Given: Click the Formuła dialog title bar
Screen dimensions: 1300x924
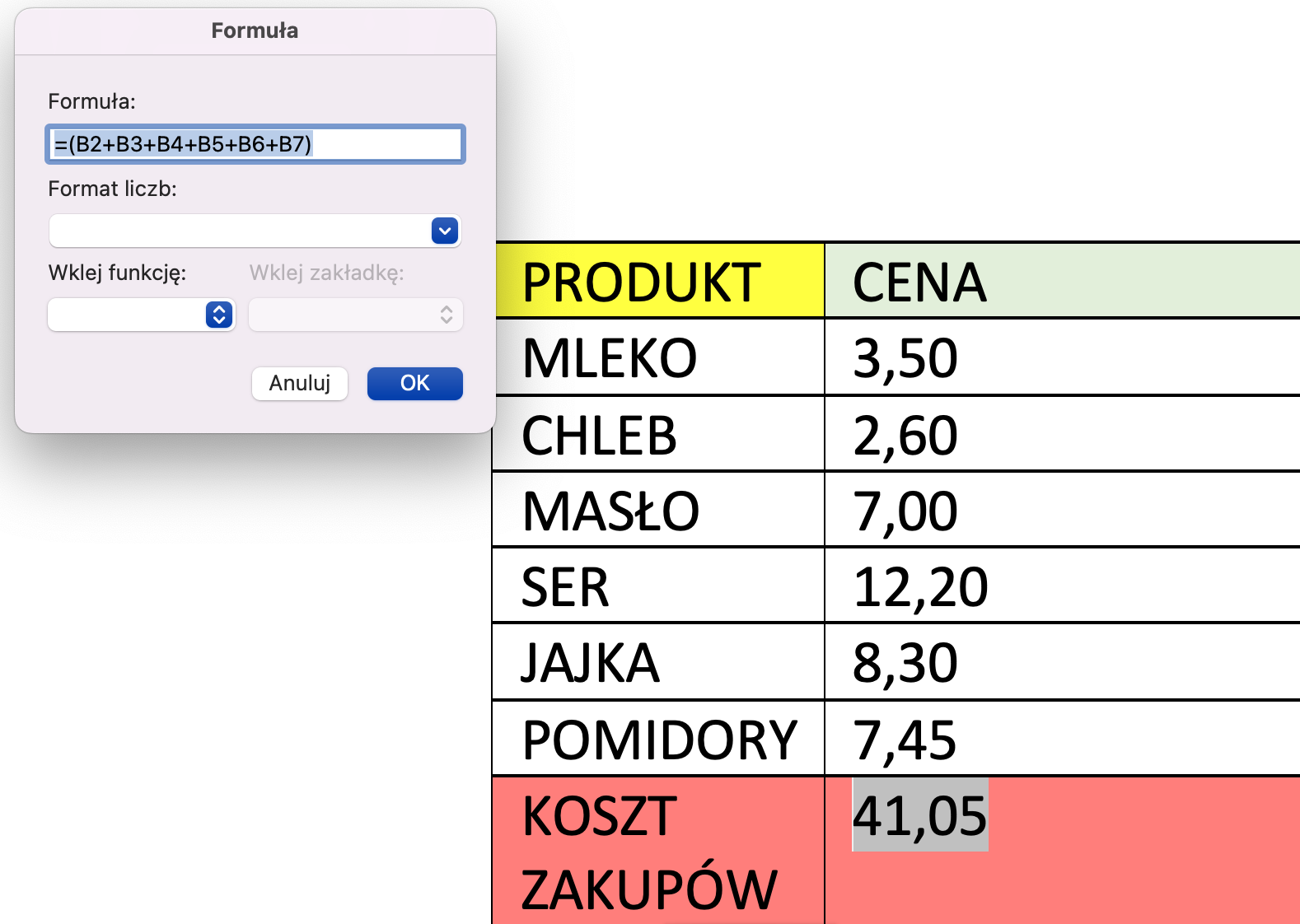Looking at the screenshot, I should click(255, 31).
